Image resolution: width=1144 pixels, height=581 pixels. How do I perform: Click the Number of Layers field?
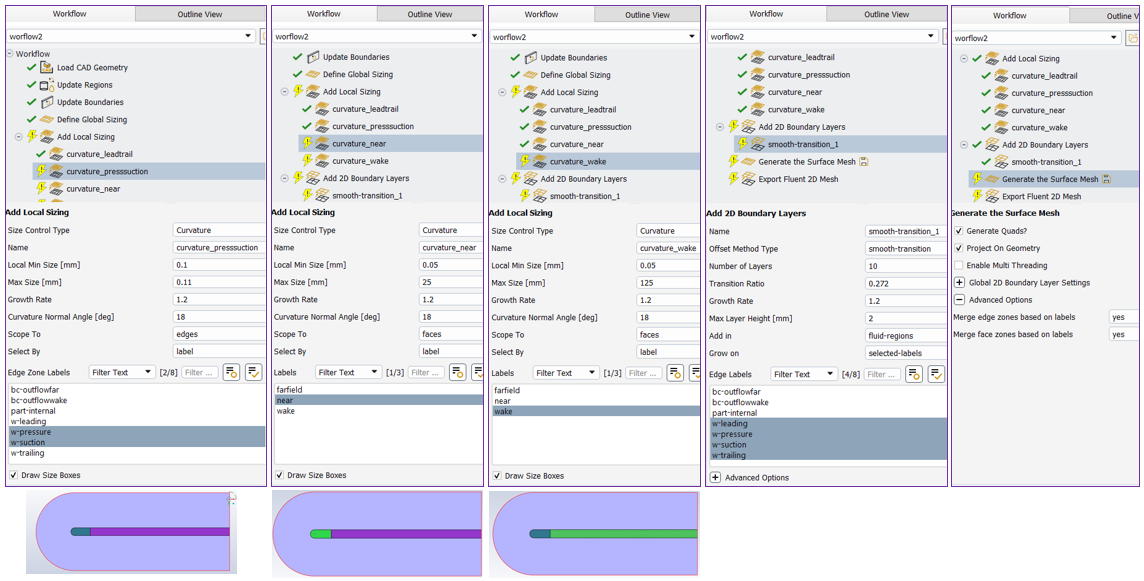click(x=905, y=266)
